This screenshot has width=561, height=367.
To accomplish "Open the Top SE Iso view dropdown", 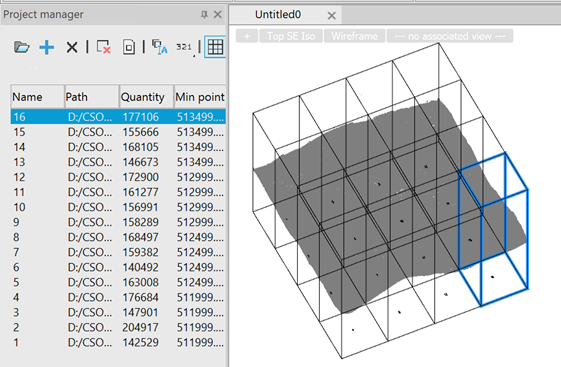I will (x=291, y=36).
